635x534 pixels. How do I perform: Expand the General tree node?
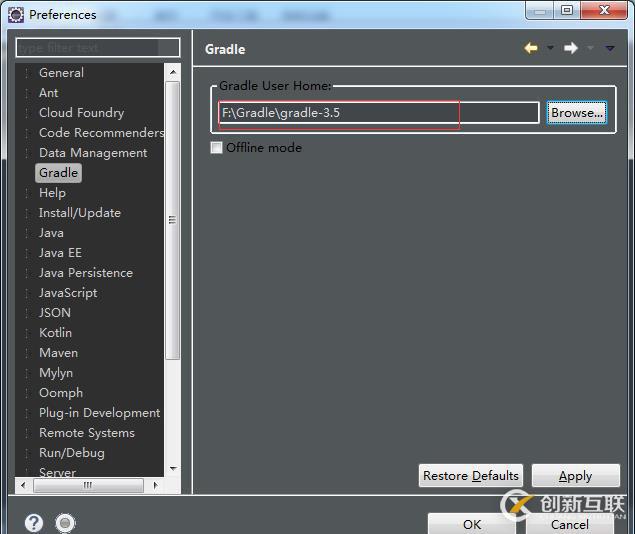click(27, 73)
